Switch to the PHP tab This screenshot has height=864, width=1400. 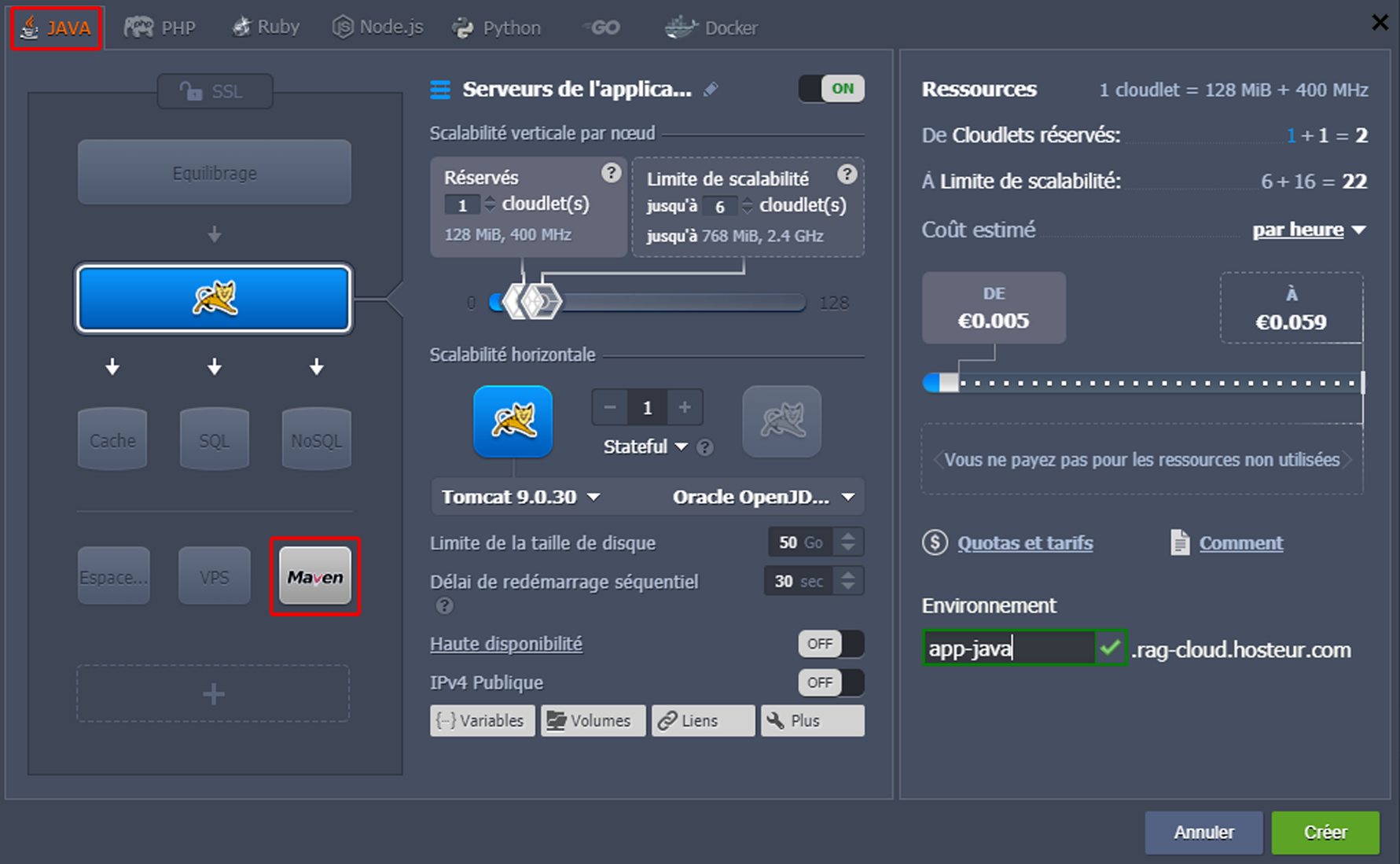pyautogui.click(x=160, y=28)
